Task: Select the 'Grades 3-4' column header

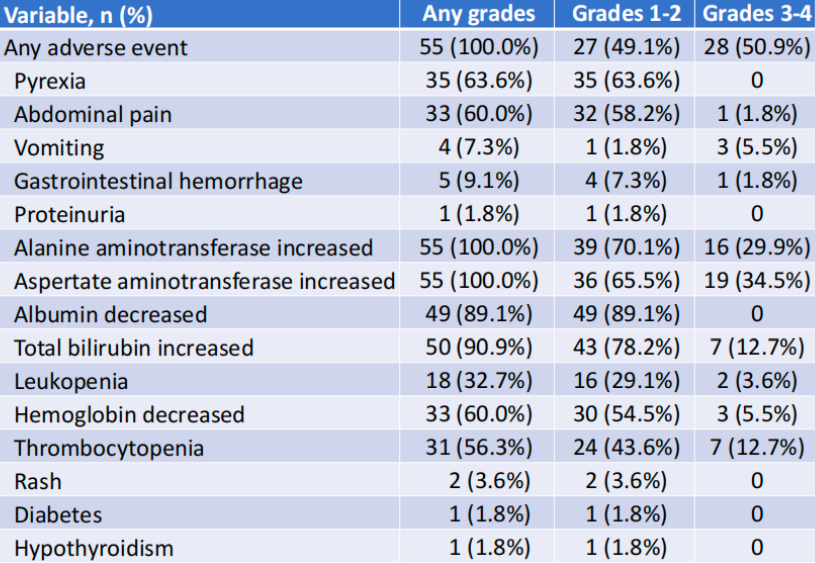Action: pyautogui.click(x=756, y=14)
